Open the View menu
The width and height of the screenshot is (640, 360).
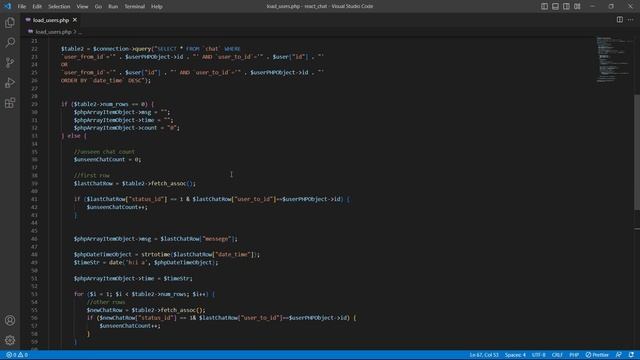[82, 7]
